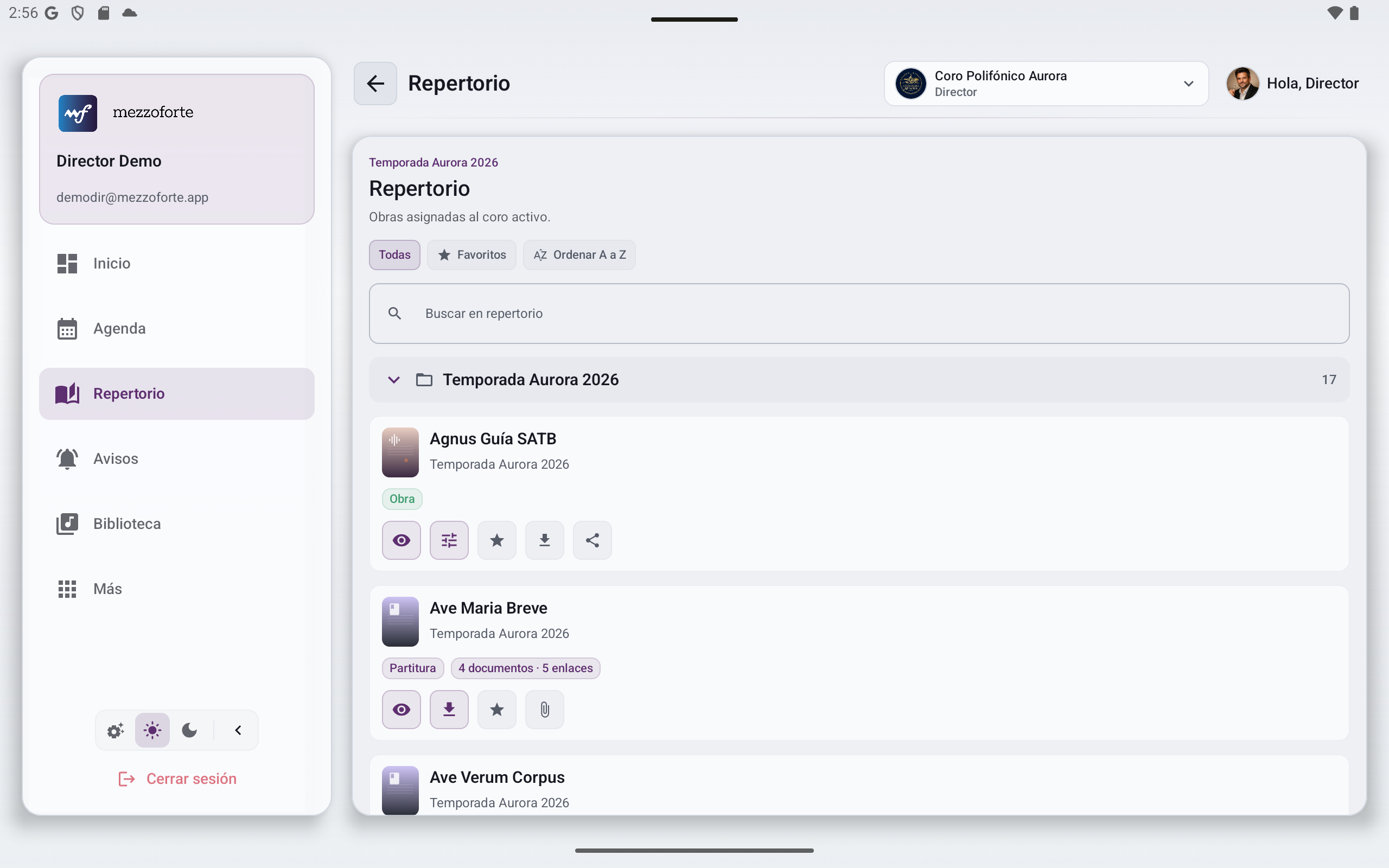This screenshot has width=1389, height=868.
Task: Click the Avisos bell icon
Action: (67, 459)
